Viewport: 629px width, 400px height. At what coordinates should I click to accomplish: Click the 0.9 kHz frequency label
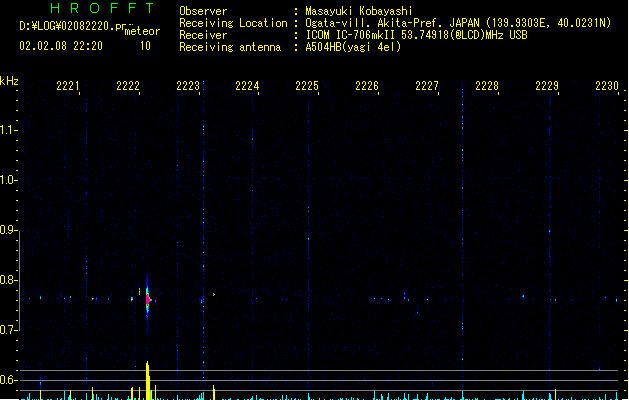click(x=7, y=230)
